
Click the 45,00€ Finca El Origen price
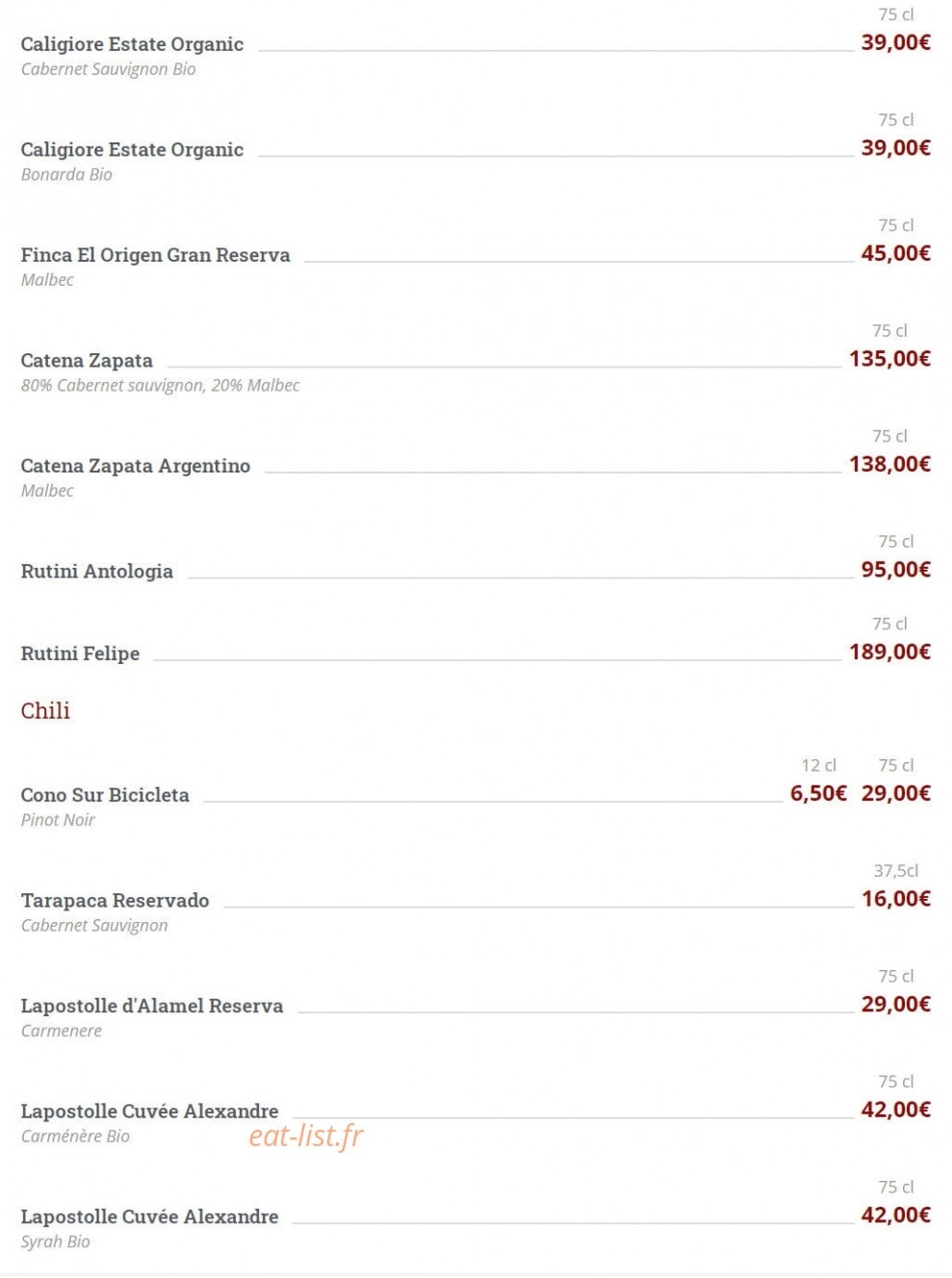[896, 253]
